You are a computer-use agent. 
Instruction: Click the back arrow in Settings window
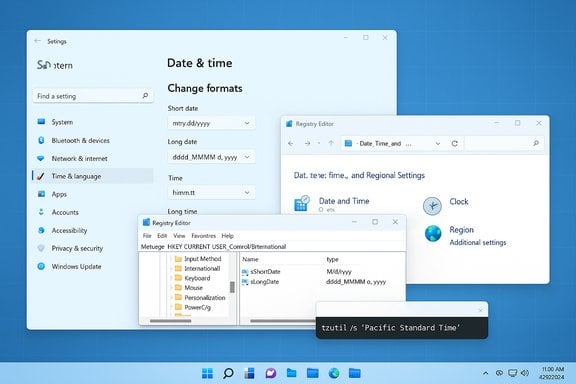coord(37,41)
